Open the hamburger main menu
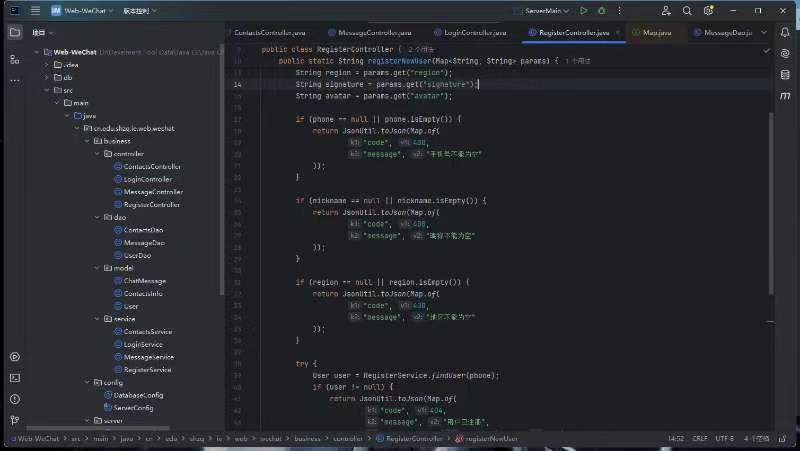The height and width of the screenshot is (451, 800). tap(34, 11)
